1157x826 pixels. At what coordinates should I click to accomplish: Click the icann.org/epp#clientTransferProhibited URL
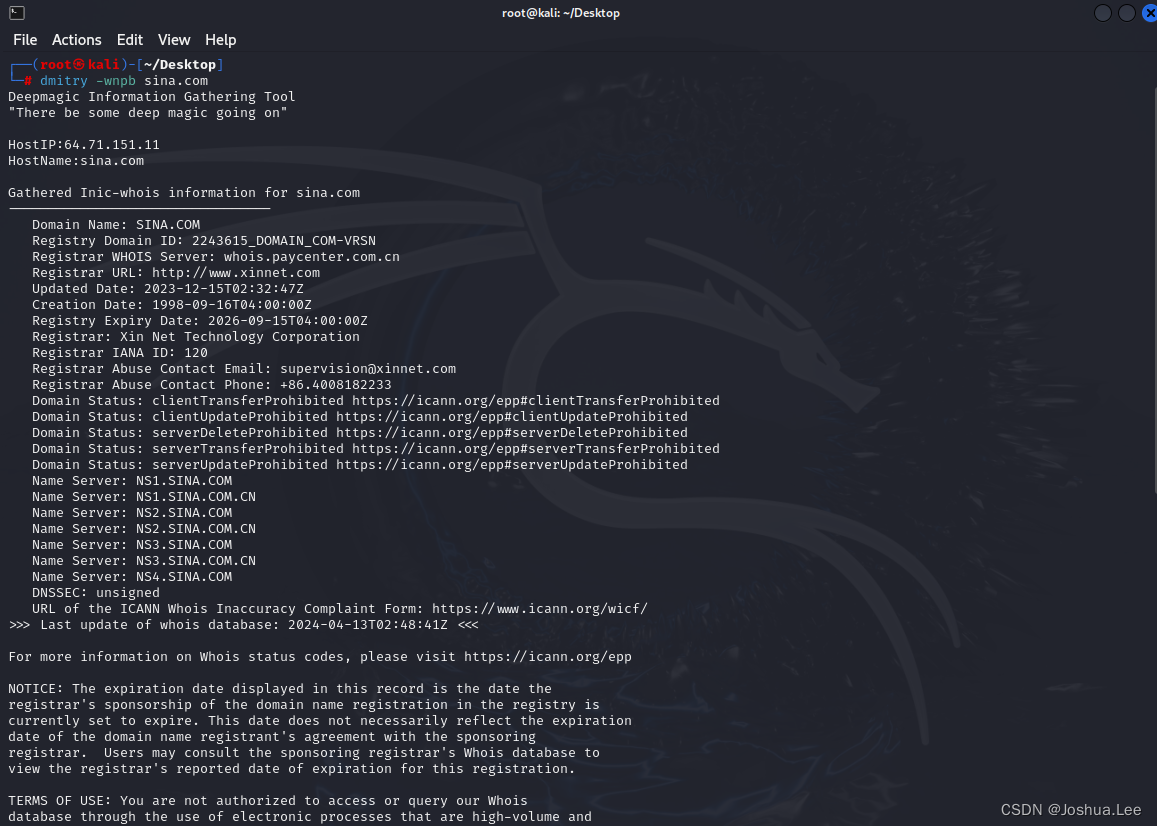[536, 401]
